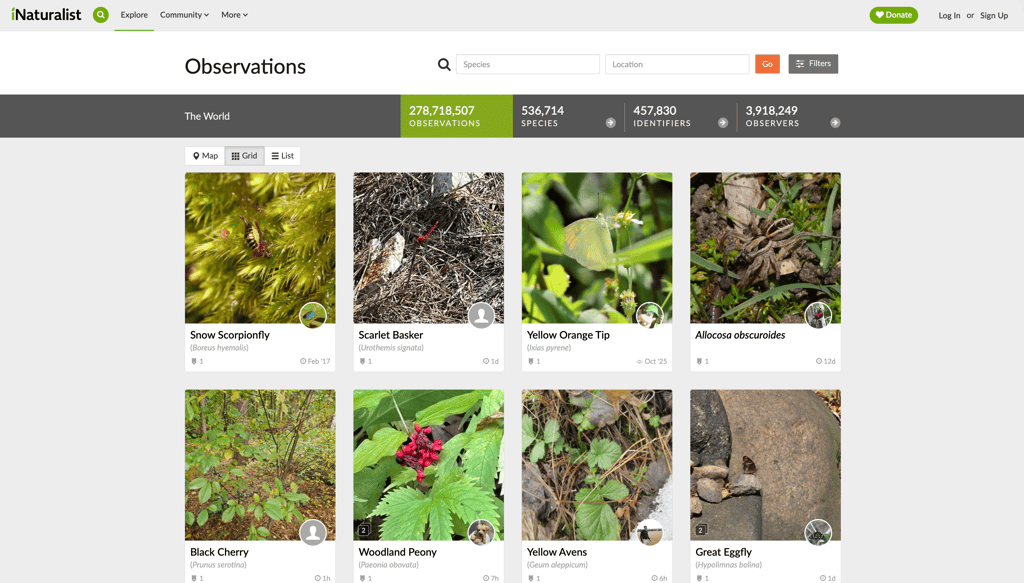Switch to Map view
The image size is (1024, 583).
[205, 156]
